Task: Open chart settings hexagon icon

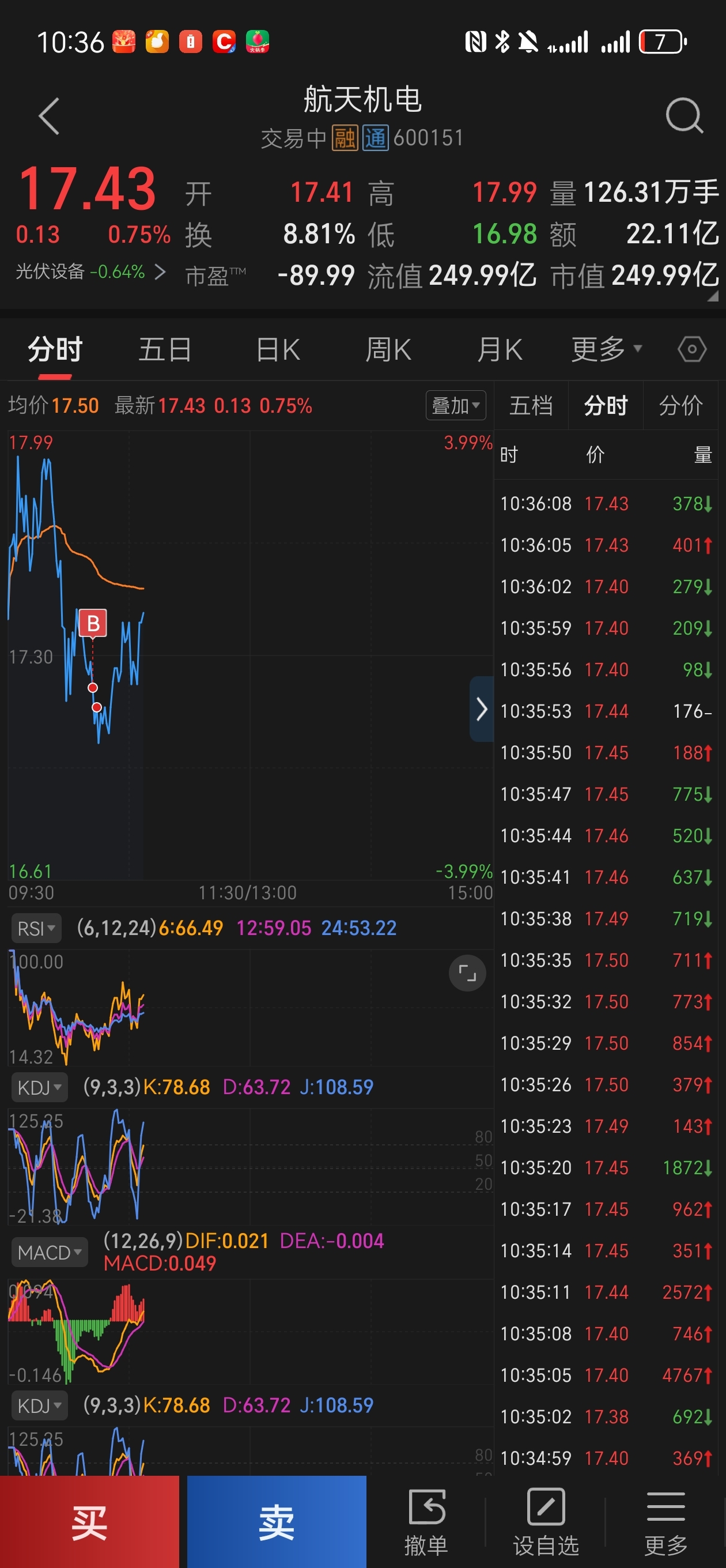Action: [692, 349]
